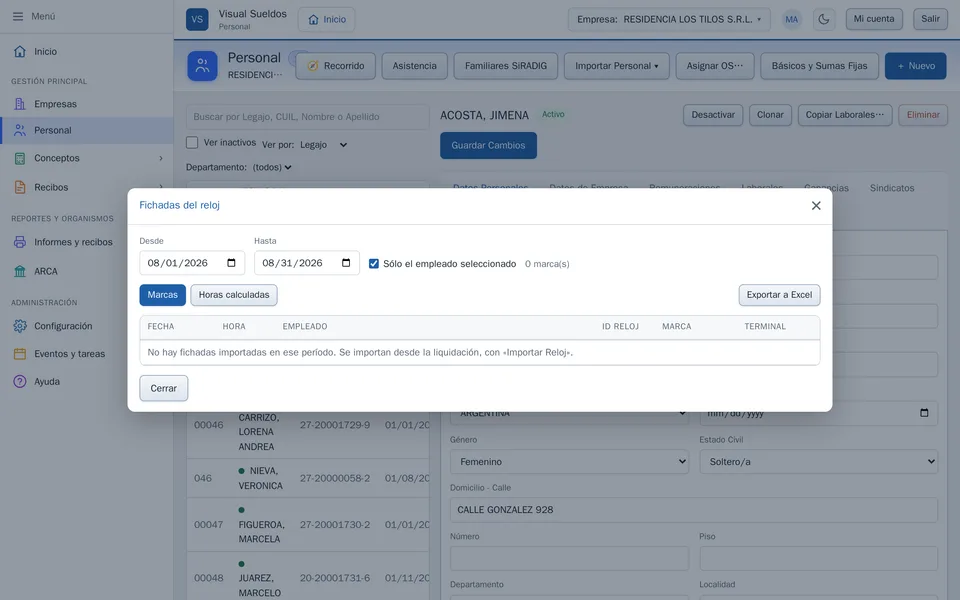Click the Recibos document icon

tap(20, 187)
